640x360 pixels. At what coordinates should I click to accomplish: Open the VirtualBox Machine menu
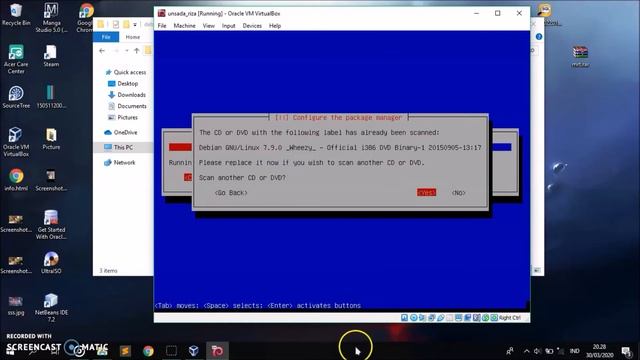[x=184, y=26]
